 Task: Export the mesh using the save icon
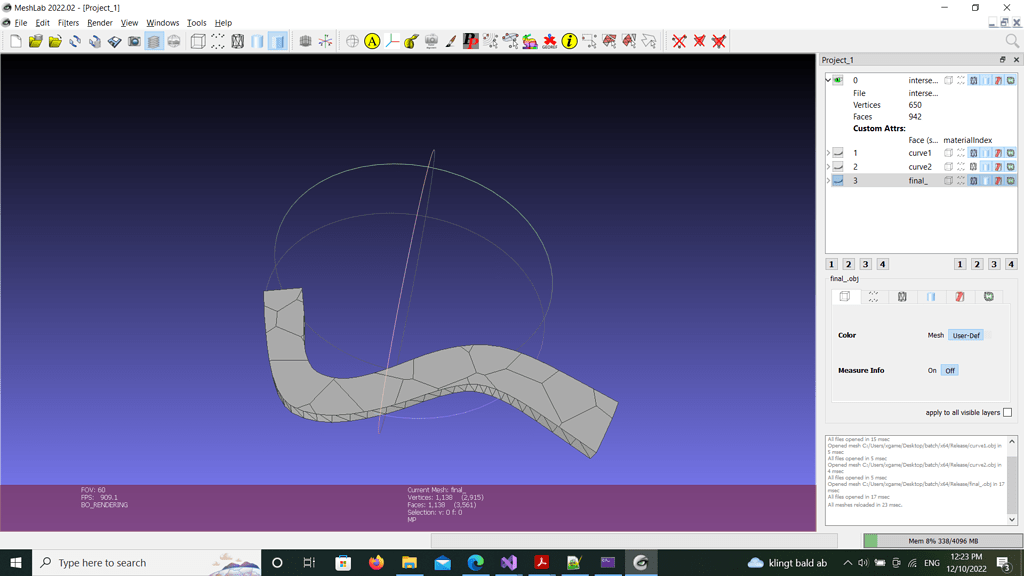tap(115, 41)
